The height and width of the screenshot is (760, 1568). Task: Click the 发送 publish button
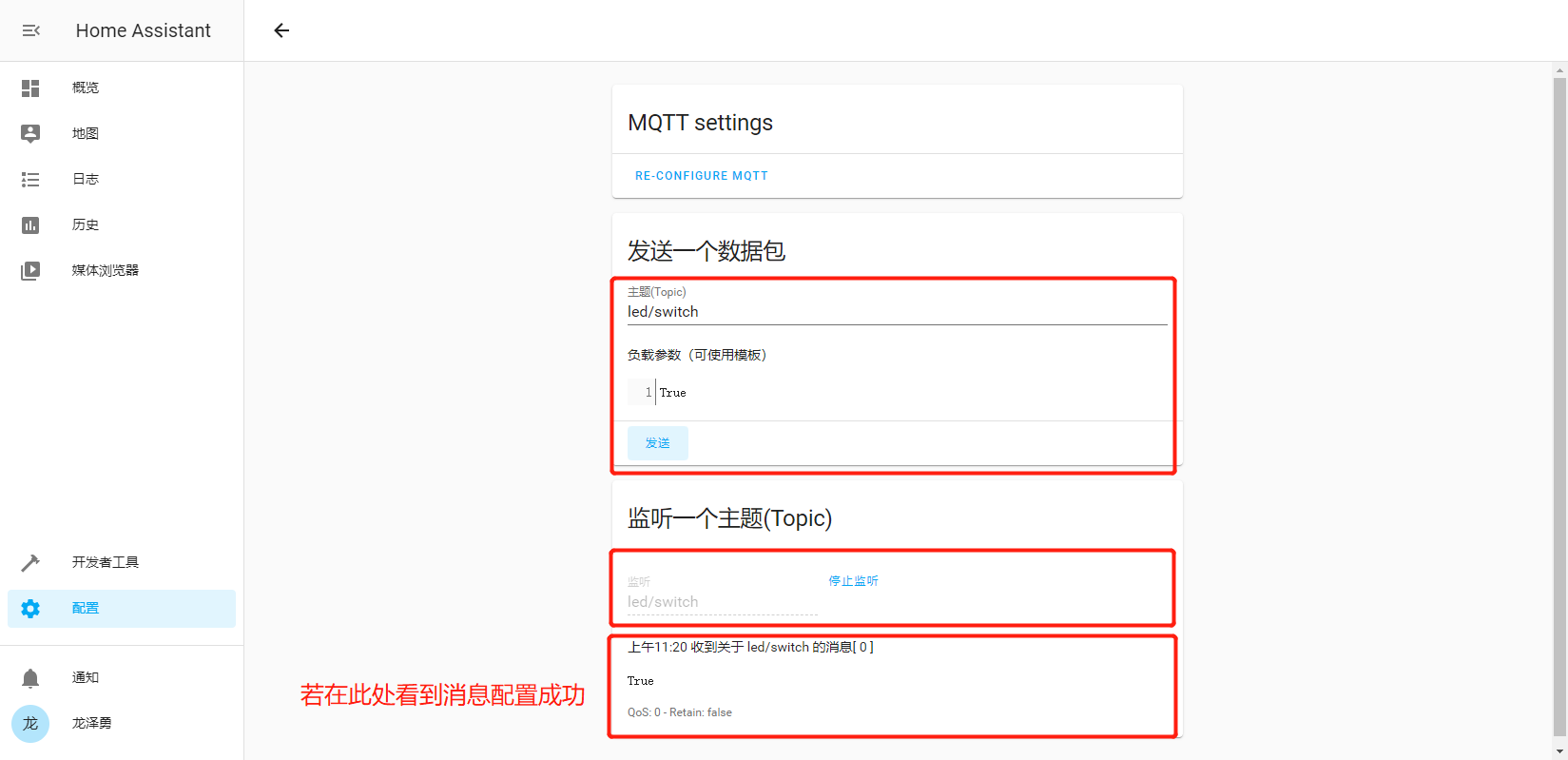pyautogui.click(x=658, y=443)
